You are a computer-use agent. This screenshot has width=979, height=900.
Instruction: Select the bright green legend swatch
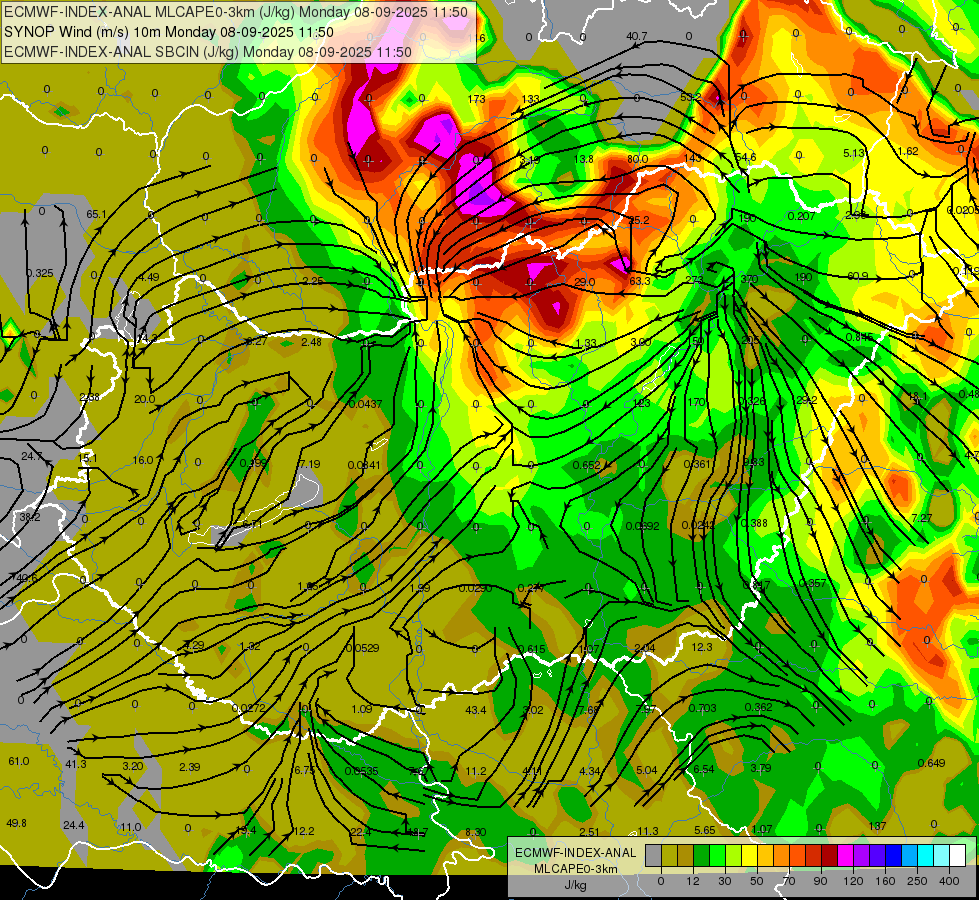click(x=717, y=855)
